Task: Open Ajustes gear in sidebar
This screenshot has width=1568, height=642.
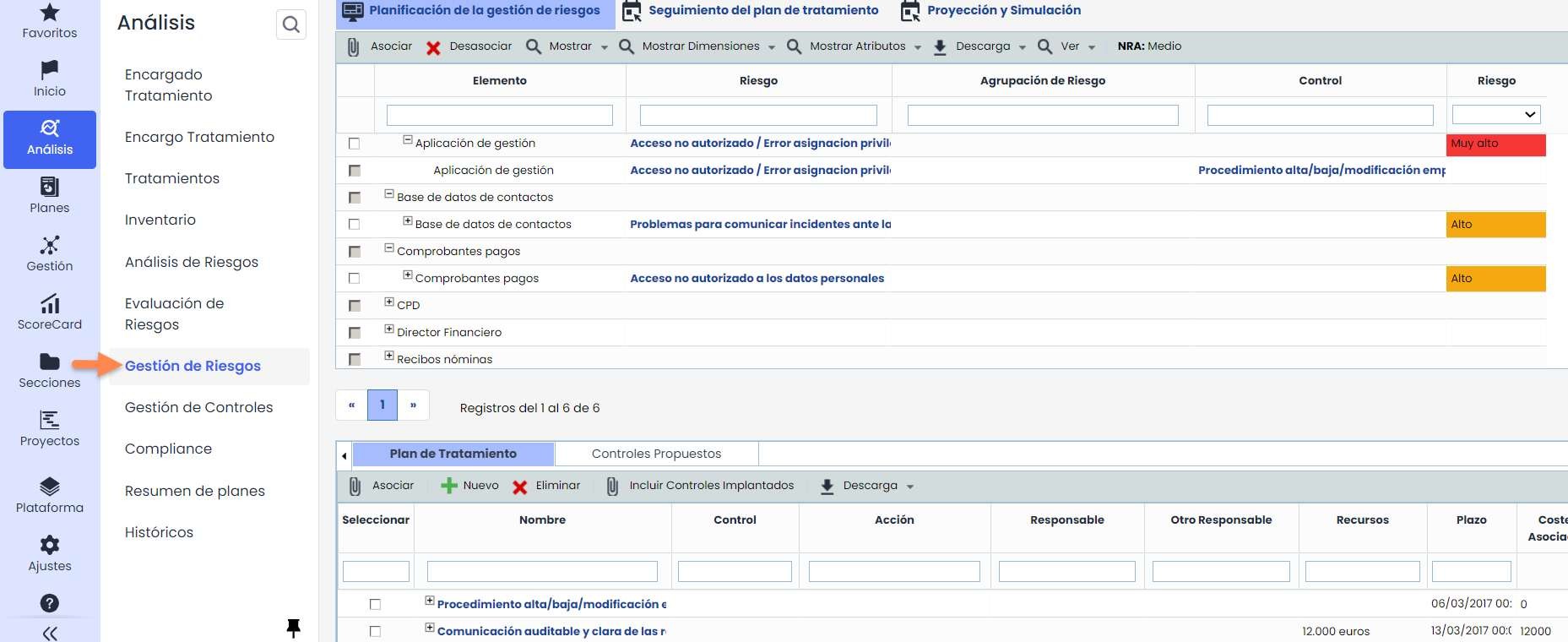Action: (50, 552)
